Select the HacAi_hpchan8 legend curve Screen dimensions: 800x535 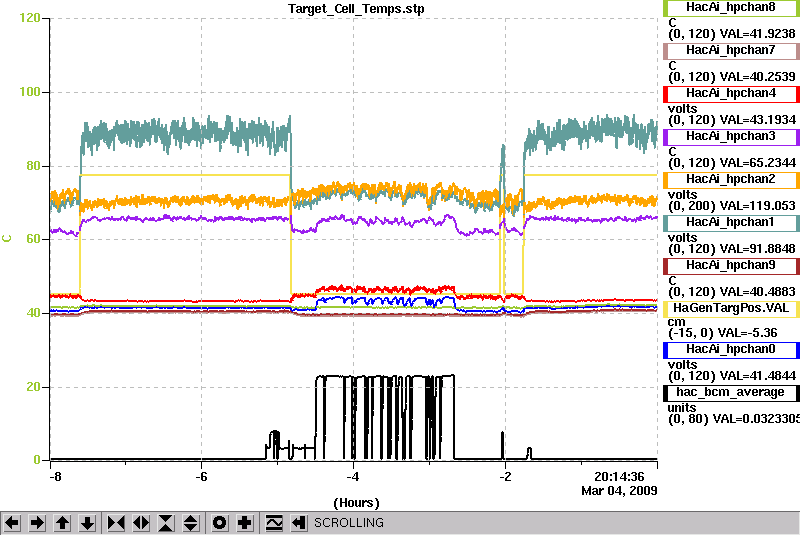tap(731, 7)
